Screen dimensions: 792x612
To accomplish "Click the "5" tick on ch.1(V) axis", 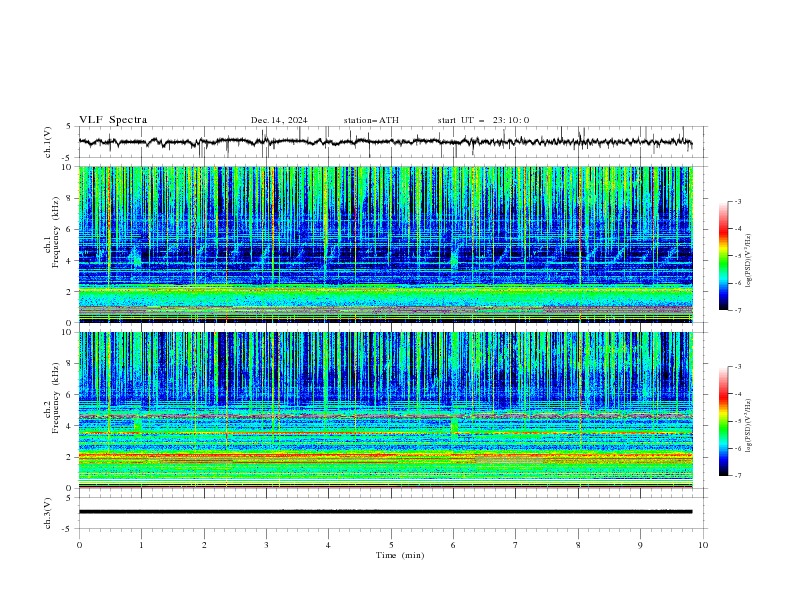I will (68, 127).
